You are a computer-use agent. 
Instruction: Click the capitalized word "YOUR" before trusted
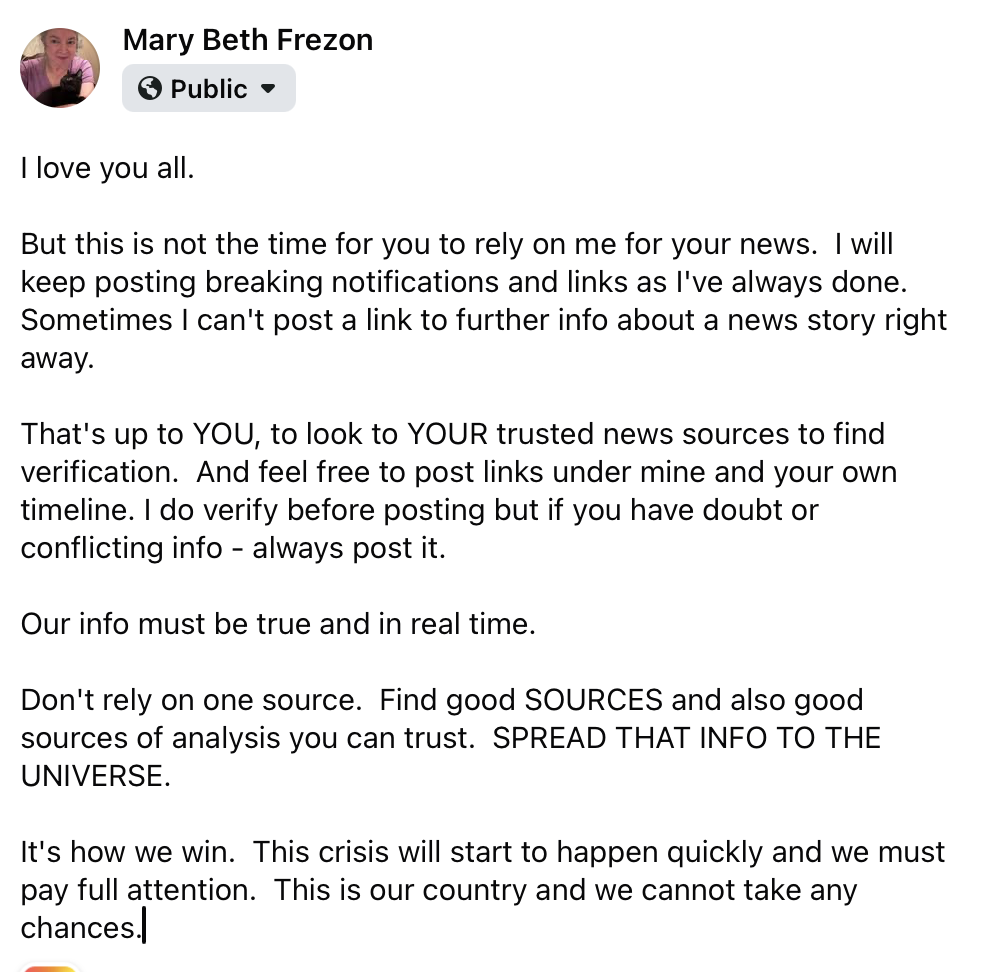pyautogui.click(x=447, y=434)
